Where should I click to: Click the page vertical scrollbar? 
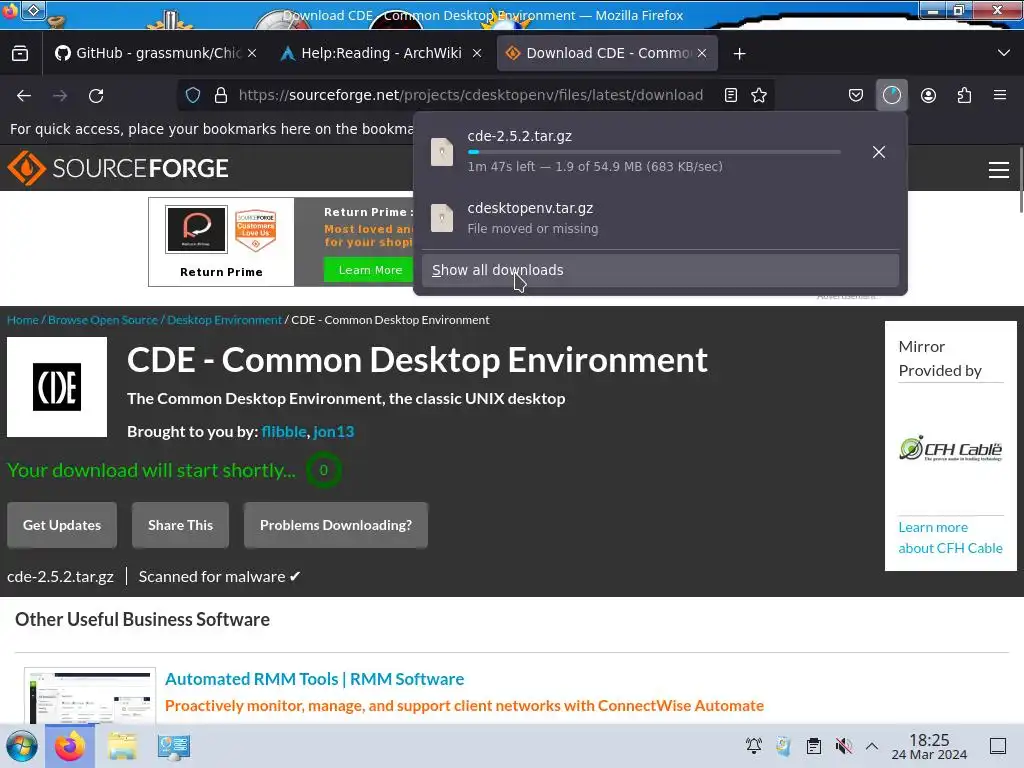[x=1020, y=180]
